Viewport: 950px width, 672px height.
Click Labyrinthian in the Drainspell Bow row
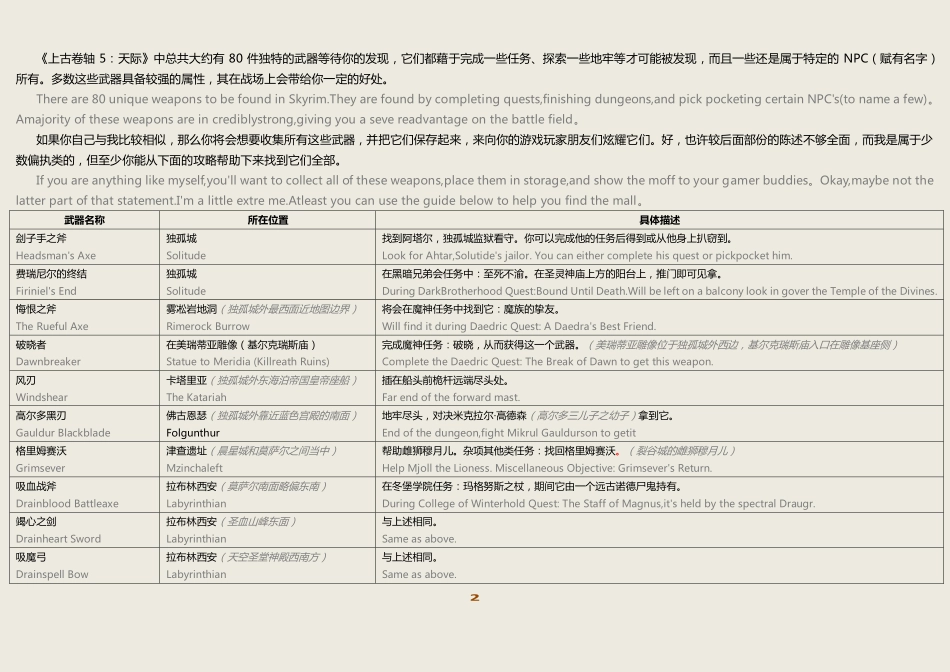tap(196, 574)
